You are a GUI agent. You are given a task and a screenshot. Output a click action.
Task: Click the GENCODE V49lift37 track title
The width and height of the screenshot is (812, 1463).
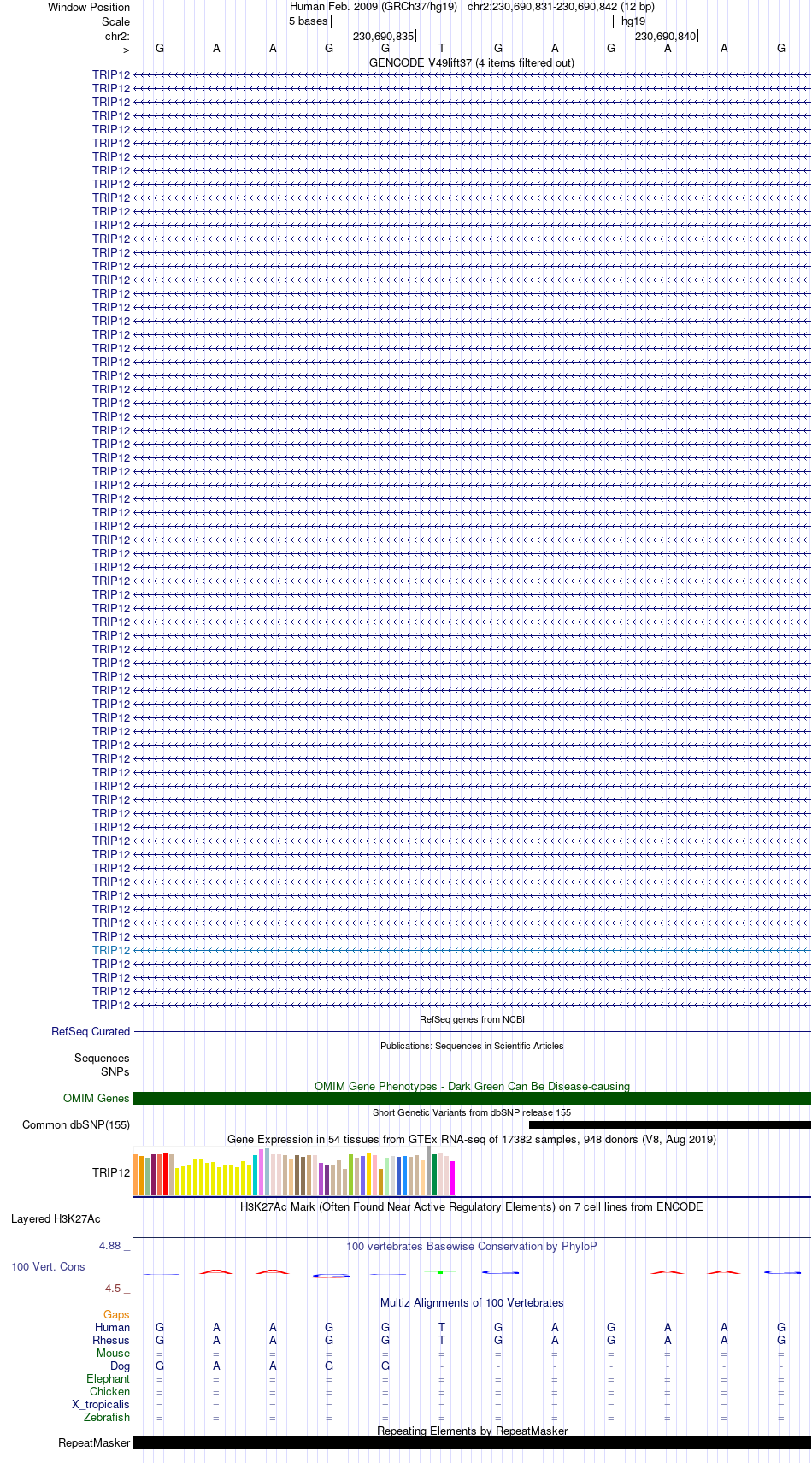pos(472,62)
